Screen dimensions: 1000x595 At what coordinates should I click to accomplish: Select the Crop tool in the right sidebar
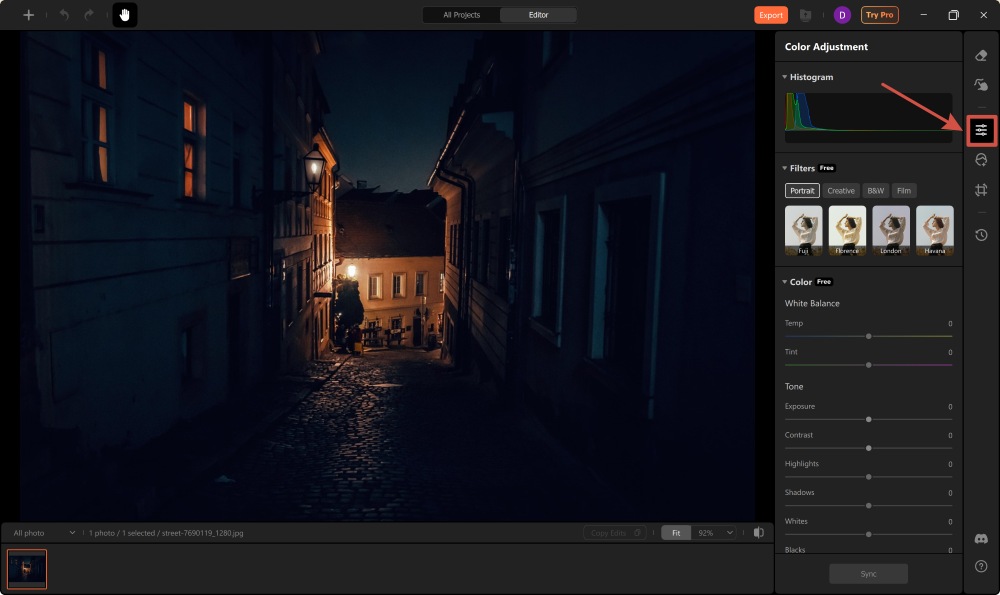(980, 189)
